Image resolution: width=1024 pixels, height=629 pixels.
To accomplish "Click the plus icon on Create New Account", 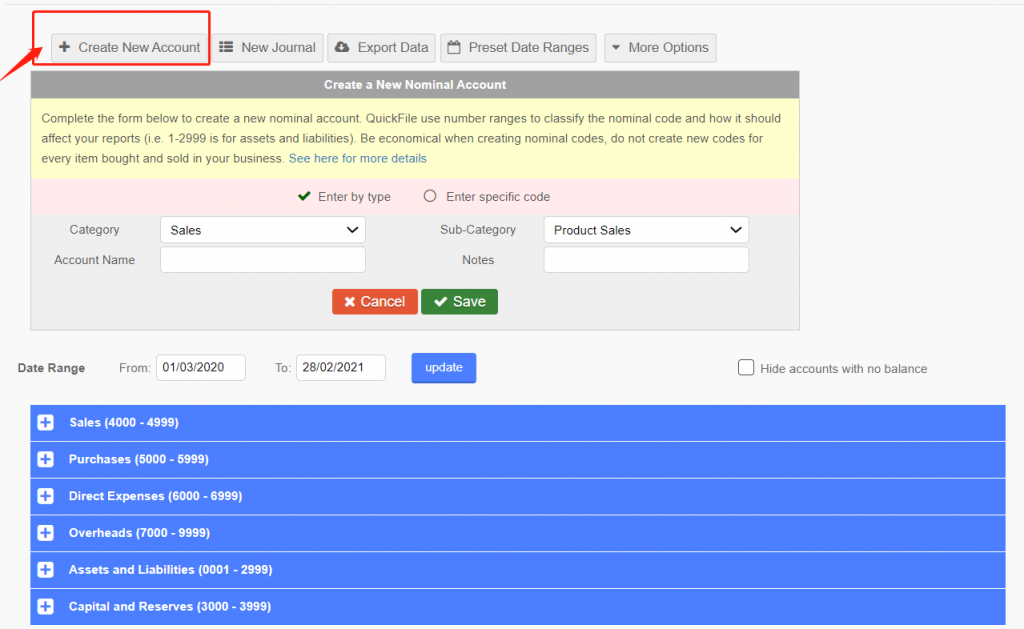I will pyautogui.click(x=65, y=47).
